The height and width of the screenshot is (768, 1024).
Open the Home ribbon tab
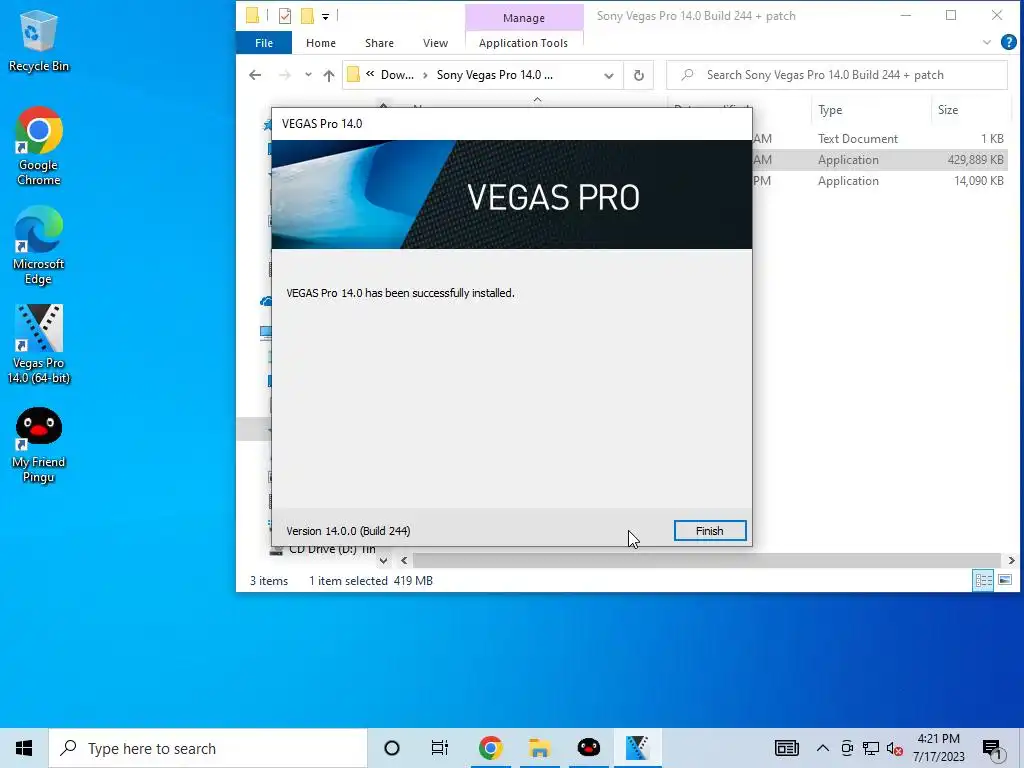(x=321, y=43)
